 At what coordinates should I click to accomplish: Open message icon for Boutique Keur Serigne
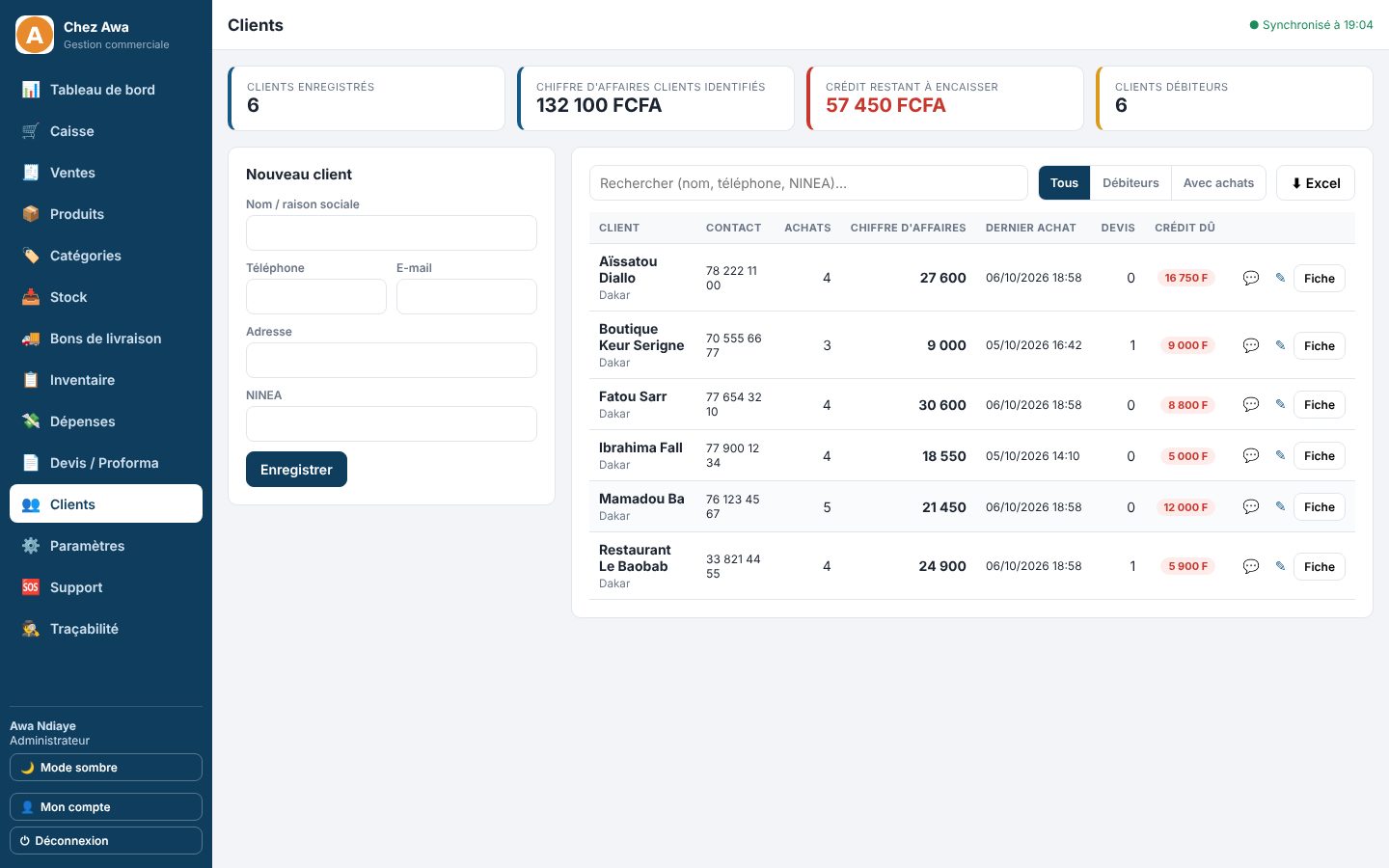coord(1251,345)
